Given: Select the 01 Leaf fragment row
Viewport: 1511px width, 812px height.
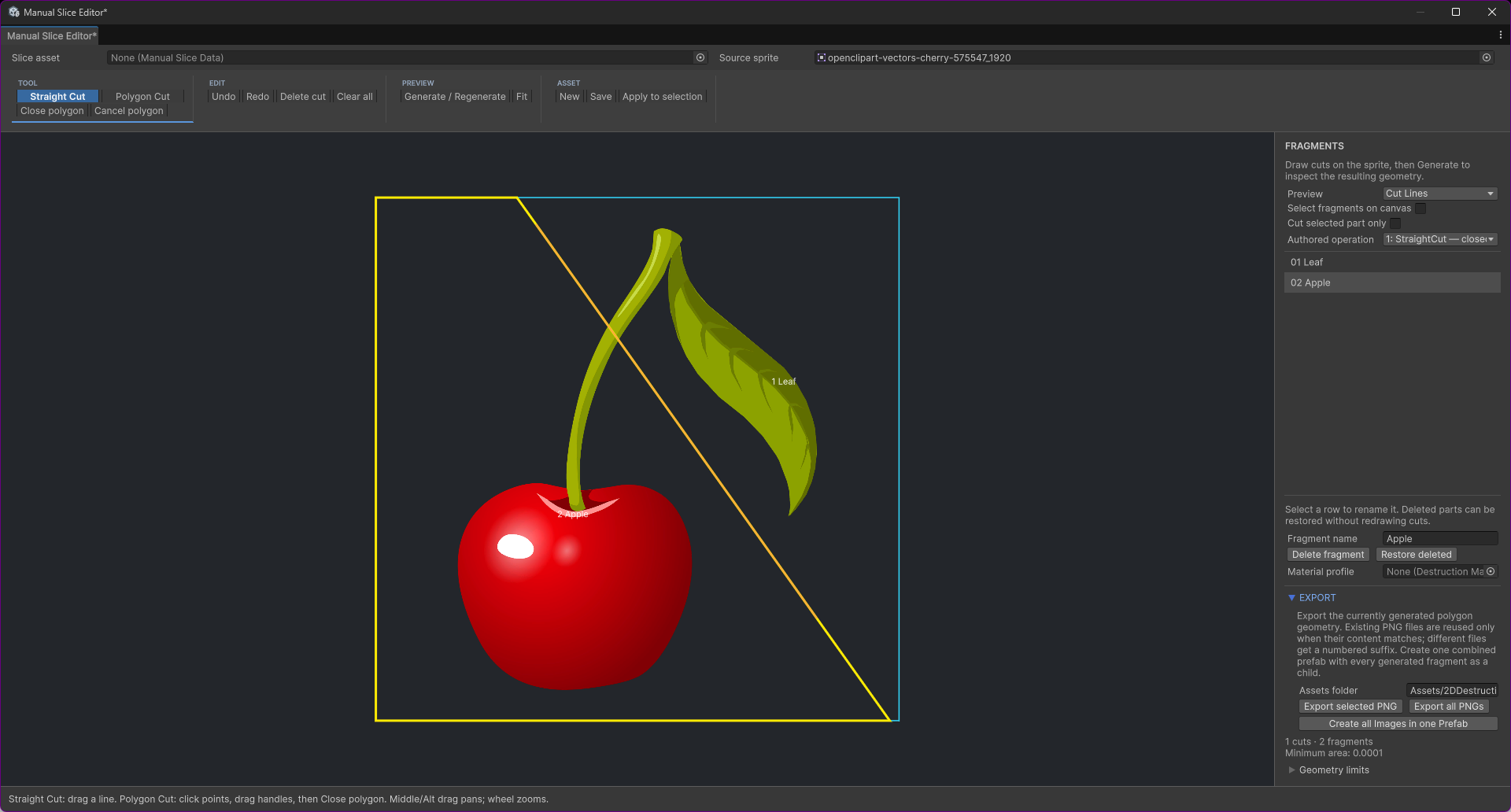Looking at the screenshot, I should (1392, 262).
